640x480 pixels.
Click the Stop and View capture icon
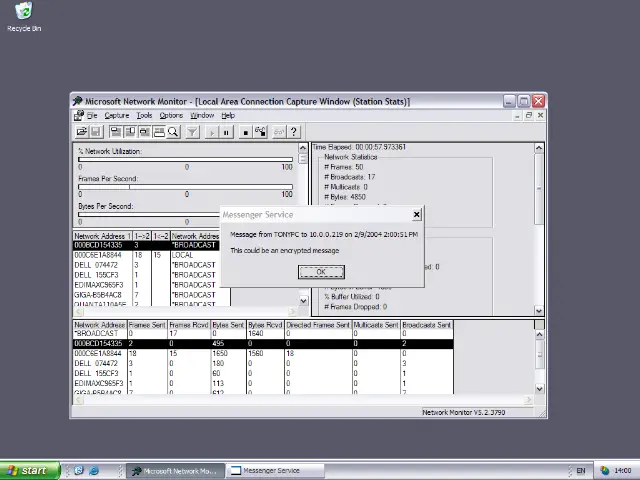pos(260,132)
